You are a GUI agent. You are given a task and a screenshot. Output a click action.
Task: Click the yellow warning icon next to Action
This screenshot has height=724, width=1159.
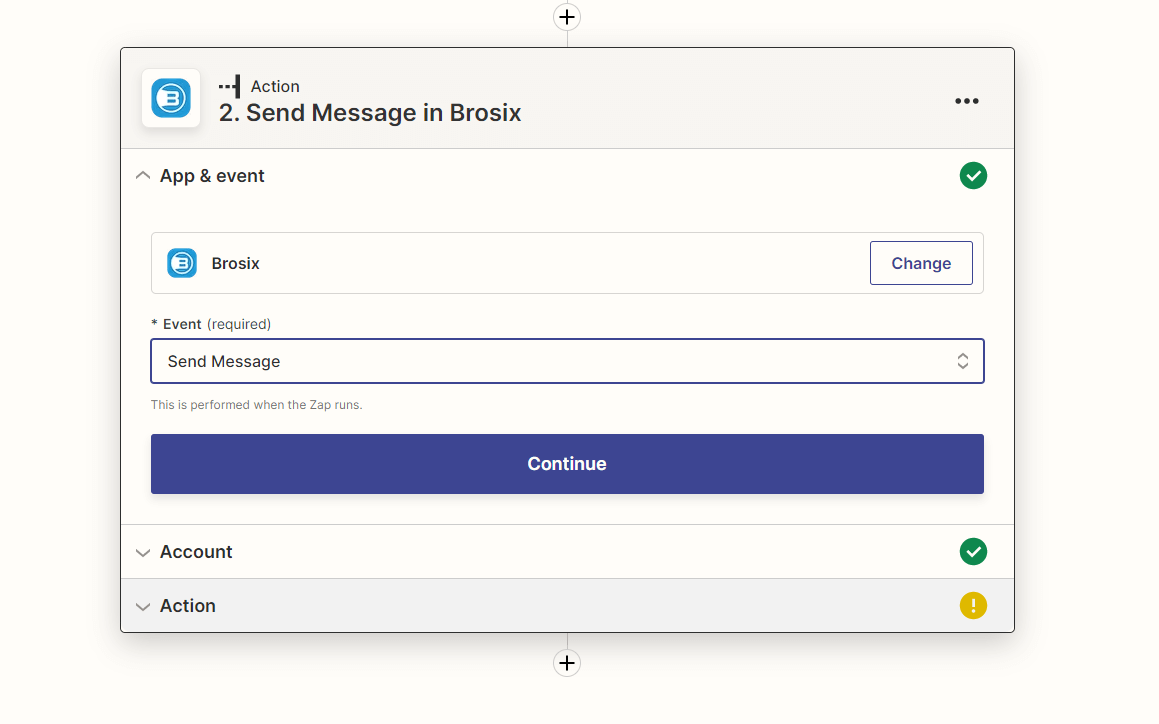tap(973, 606)
